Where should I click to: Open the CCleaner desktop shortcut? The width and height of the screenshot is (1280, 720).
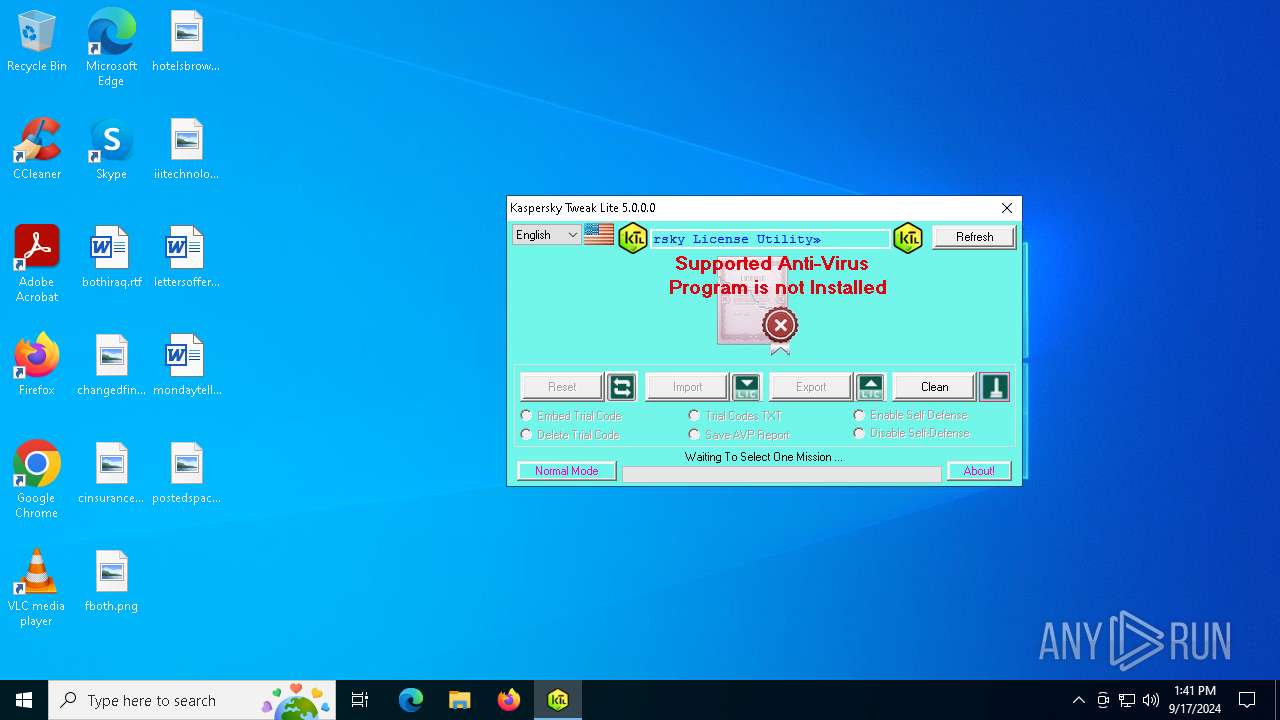37,150
